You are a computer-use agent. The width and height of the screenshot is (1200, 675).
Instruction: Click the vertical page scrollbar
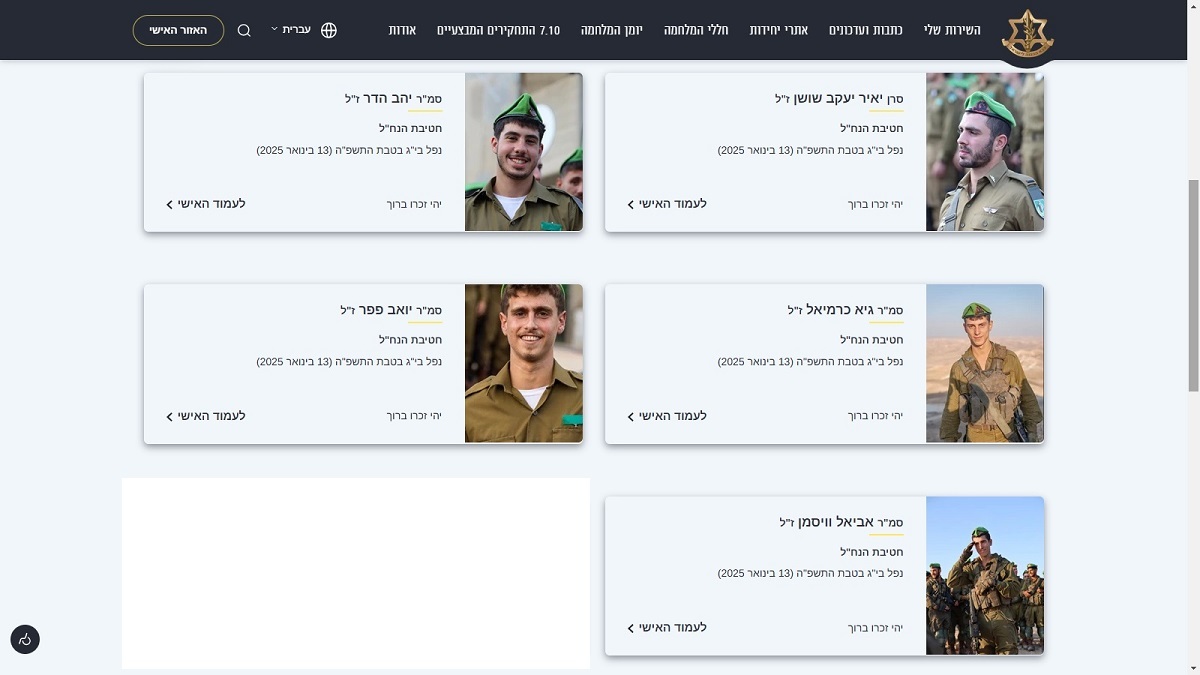point(1192,285)
